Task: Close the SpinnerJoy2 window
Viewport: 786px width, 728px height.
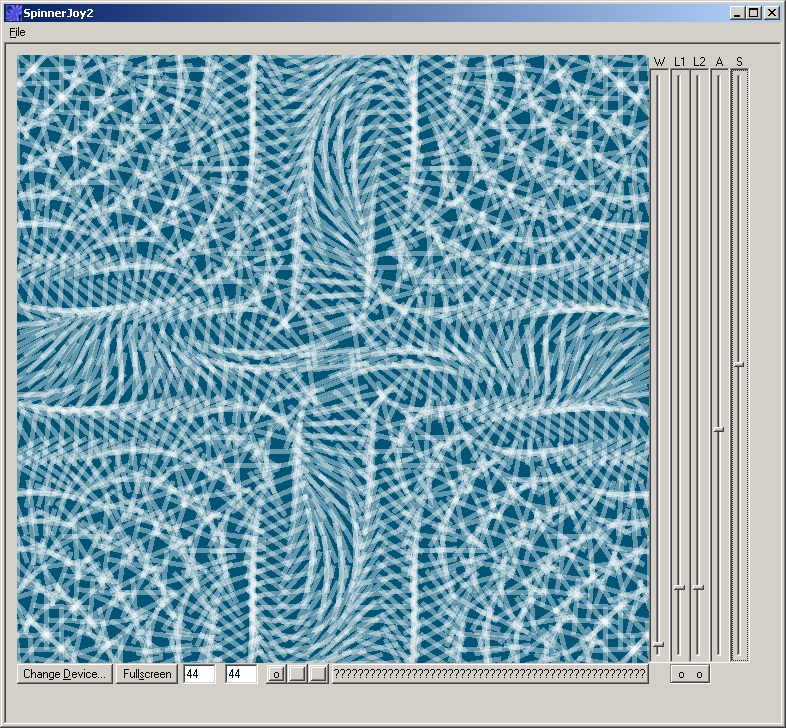Action: [x=772, y=13]
